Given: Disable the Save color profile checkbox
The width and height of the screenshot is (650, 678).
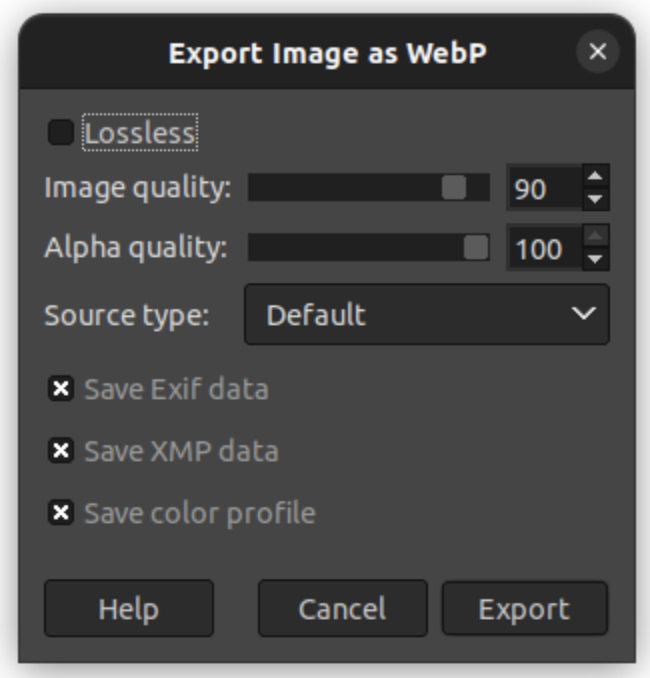Looking at the screenshot, I should click(x=61, y=513).
